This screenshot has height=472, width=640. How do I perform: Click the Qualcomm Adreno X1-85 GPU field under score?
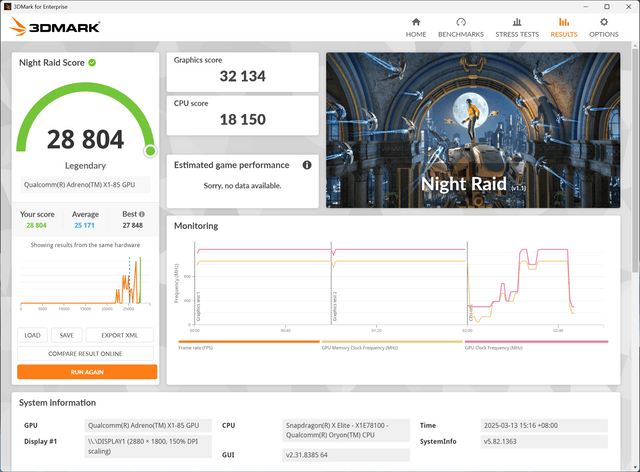tap(85, 185)
